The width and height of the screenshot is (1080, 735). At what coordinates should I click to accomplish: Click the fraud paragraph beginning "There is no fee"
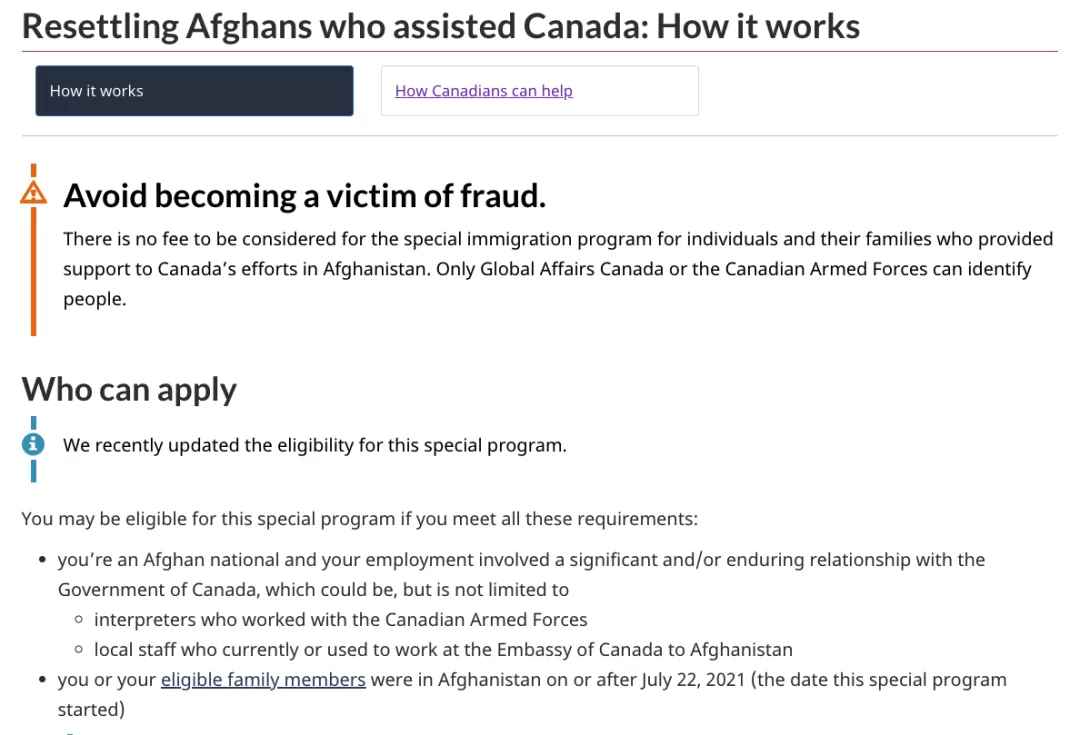(x=558, y=269)
